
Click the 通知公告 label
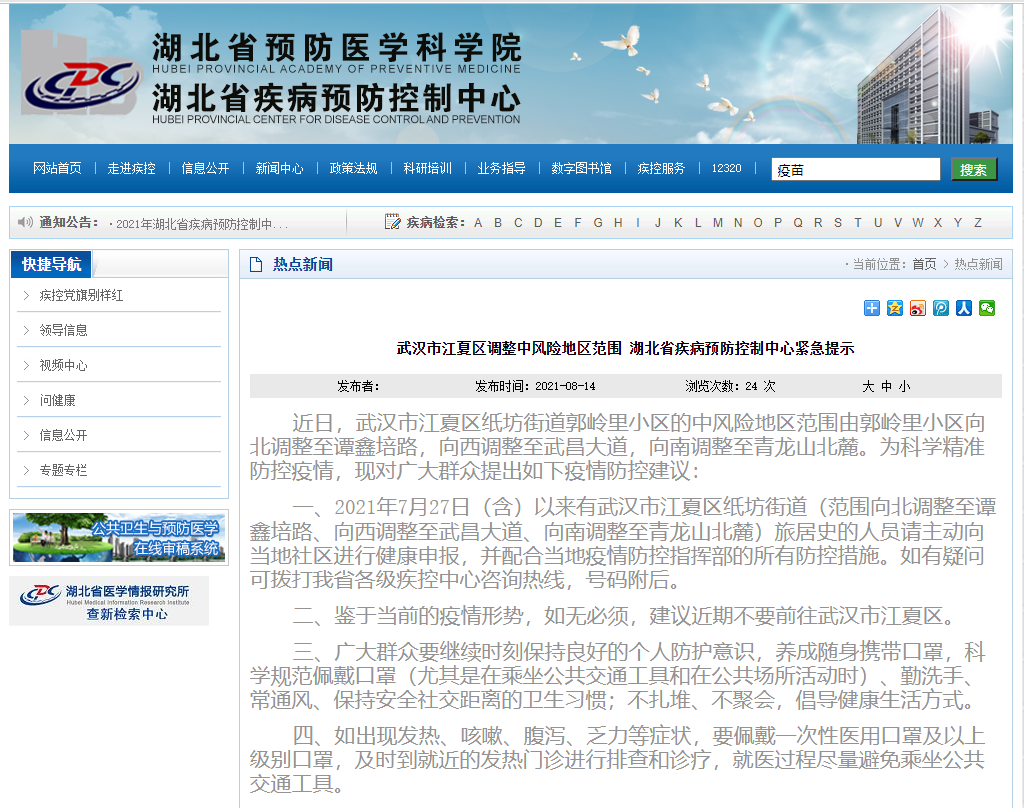click(x=69, y=222)
